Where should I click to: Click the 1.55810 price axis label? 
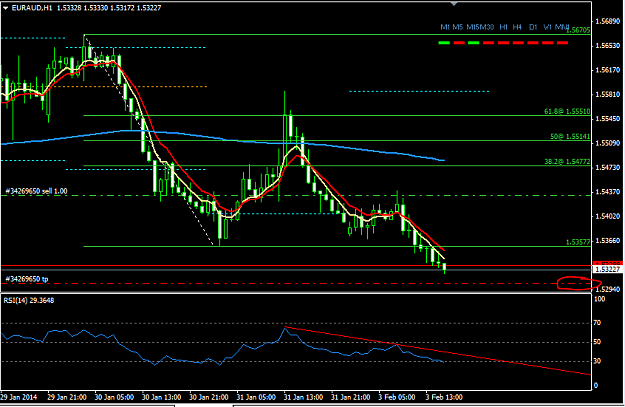(x=607, y=94)
